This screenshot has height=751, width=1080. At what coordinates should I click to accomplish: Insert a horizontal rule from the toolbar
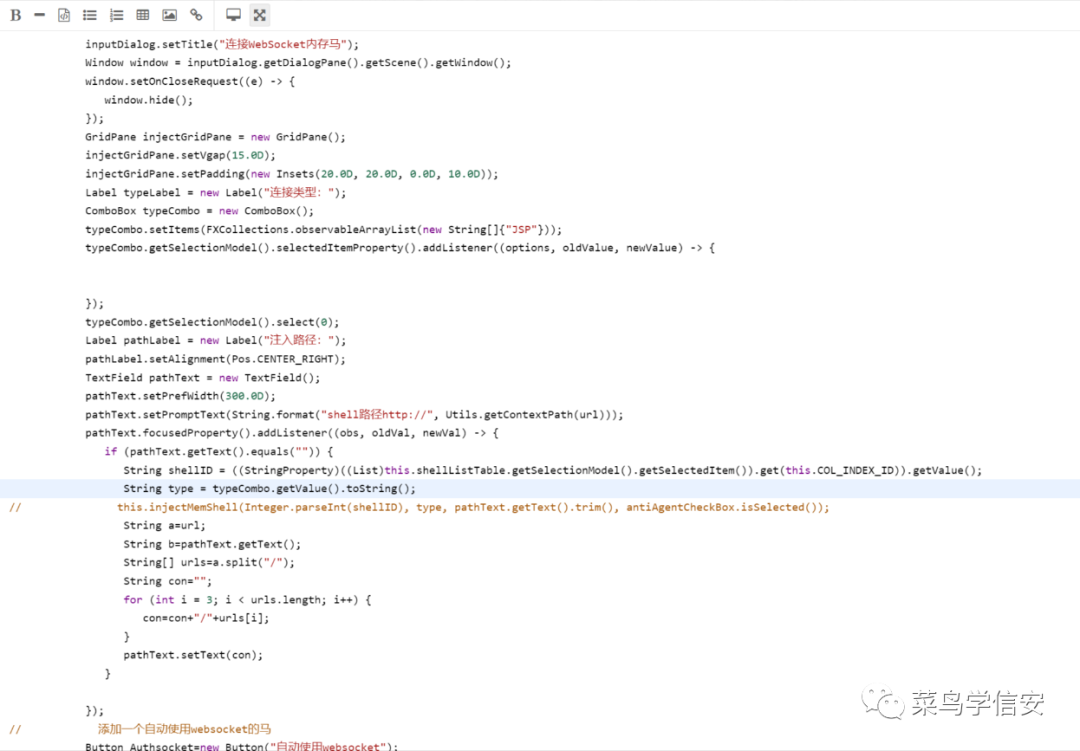tap(39, 15)
